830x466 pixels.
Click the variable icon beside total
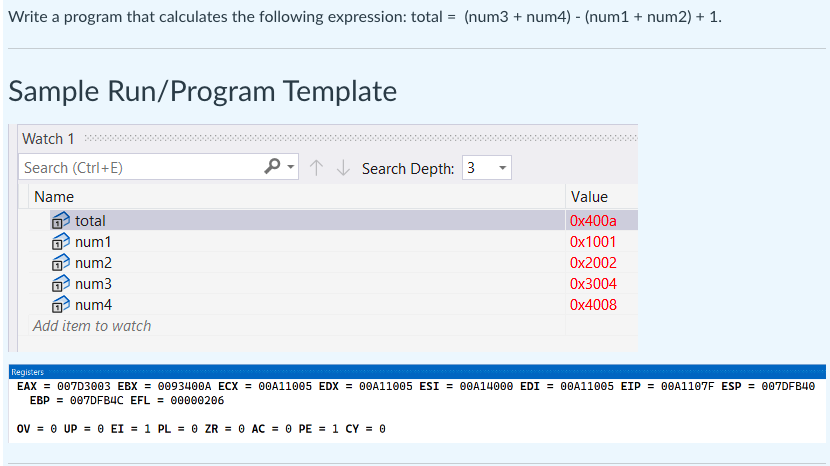point(60,220)
